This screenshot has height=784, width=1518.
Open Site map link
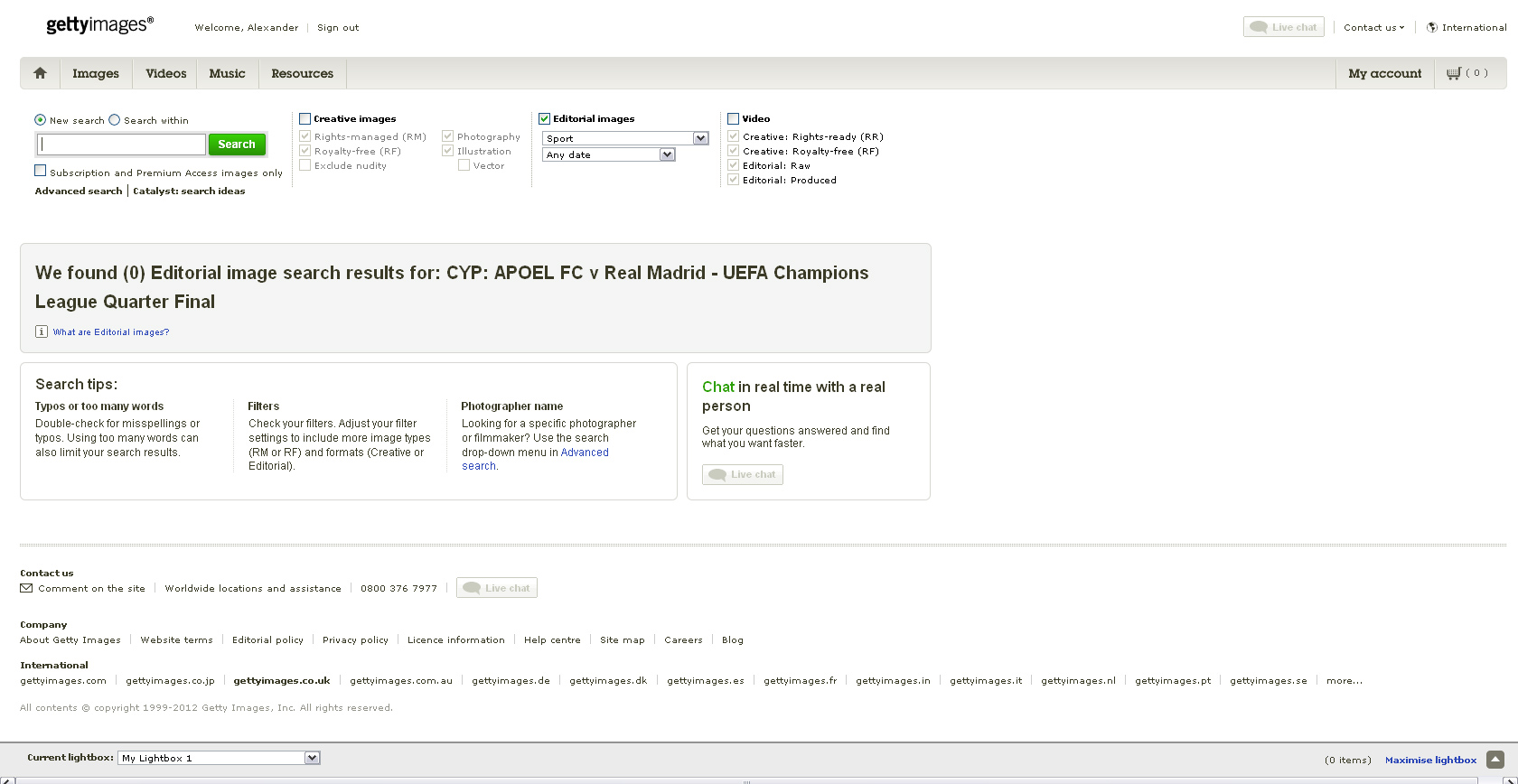pos(623,639)
